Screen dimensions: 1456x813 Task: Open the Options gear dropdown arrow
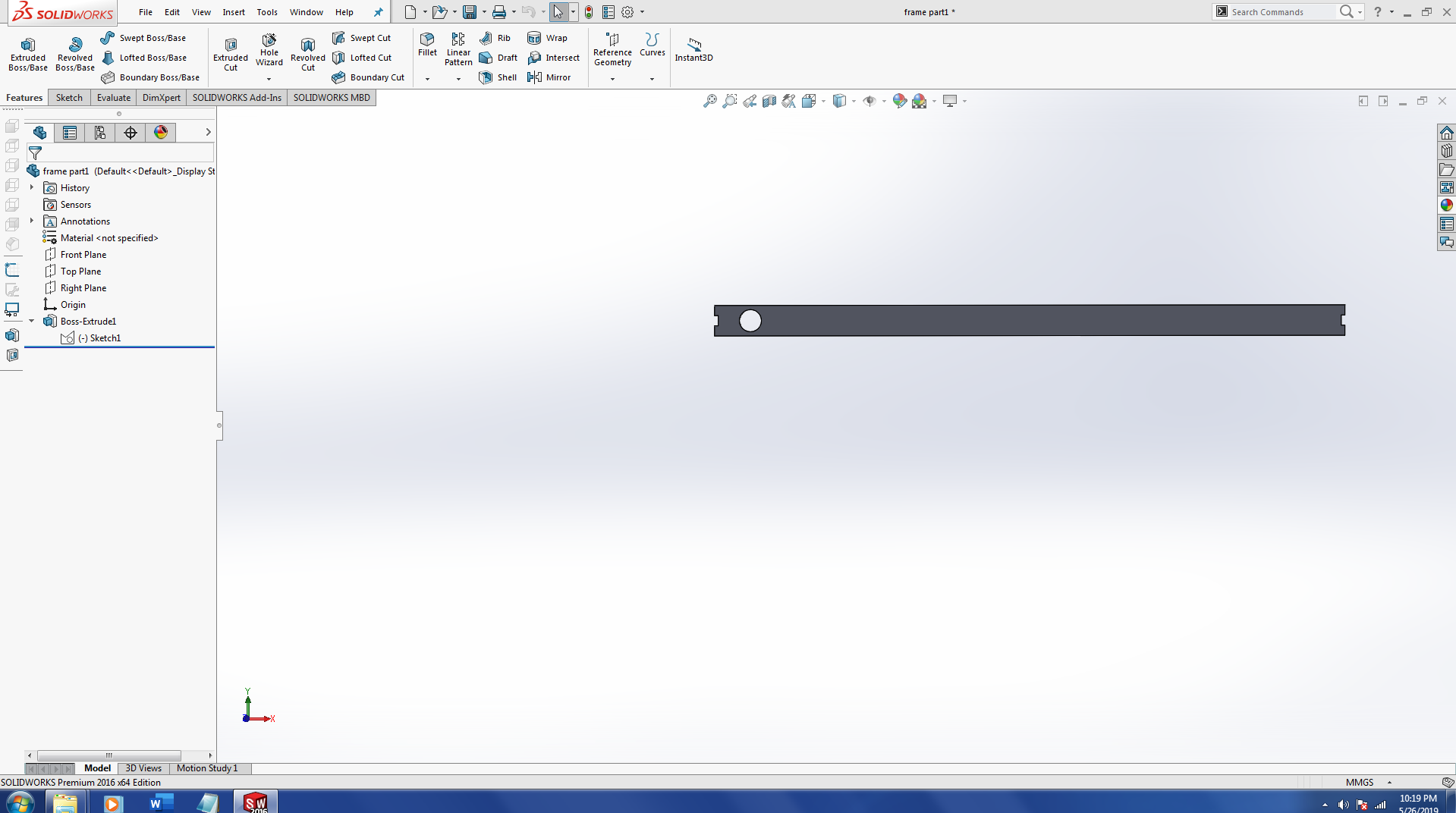point(642,12)
